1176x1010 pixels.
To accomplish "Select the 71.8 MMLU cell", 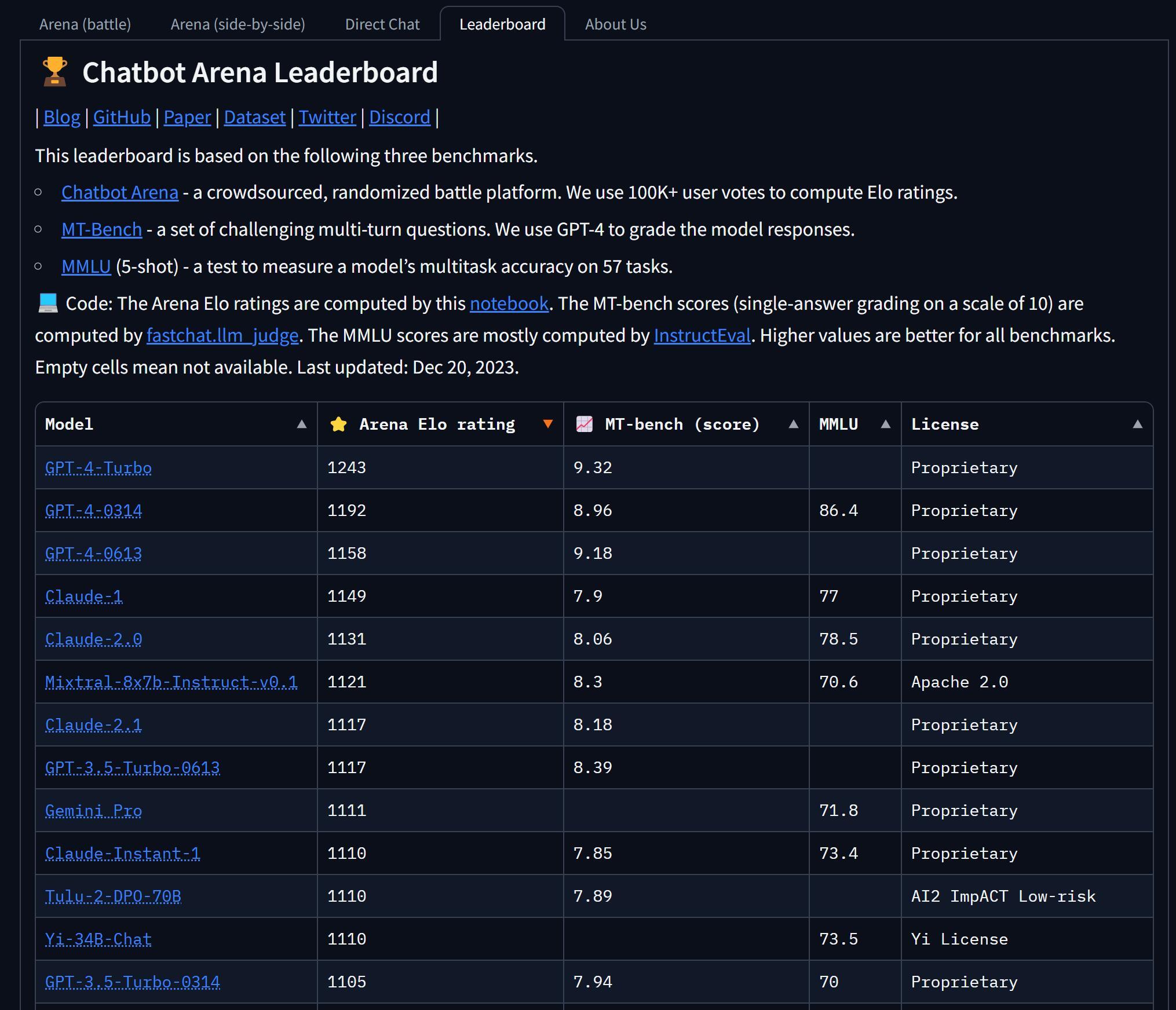I will 855,811.
